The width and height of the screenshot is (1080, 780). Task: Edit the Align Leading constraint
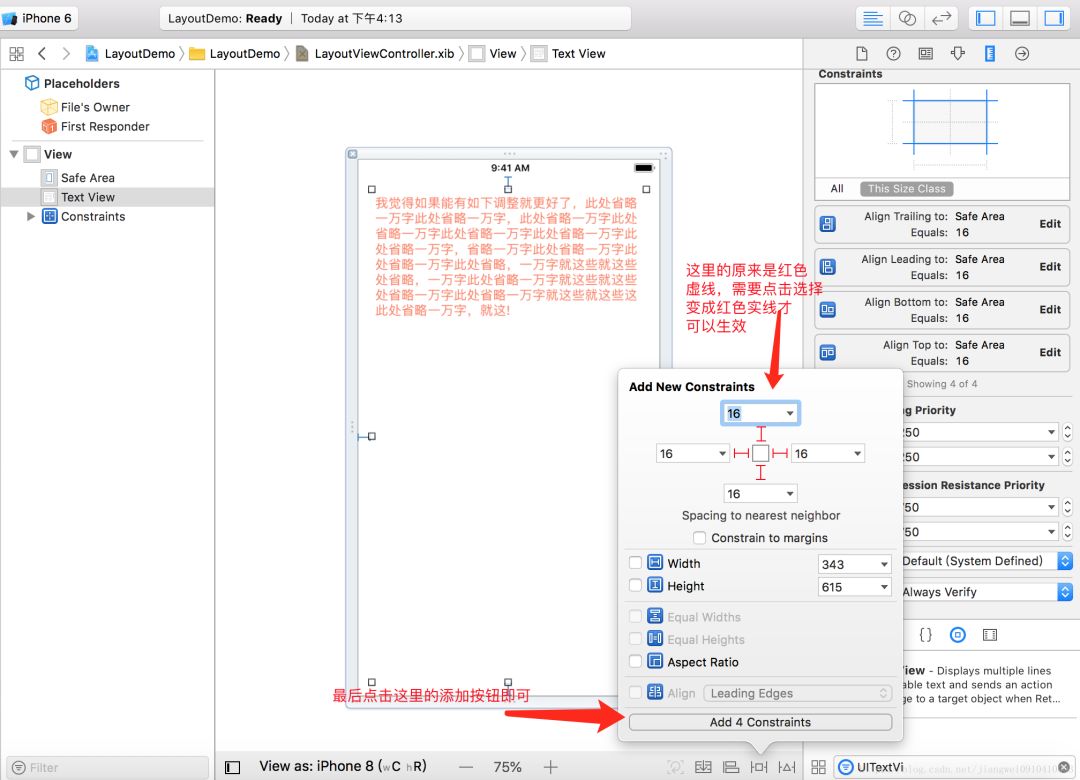coord(1050,267)
